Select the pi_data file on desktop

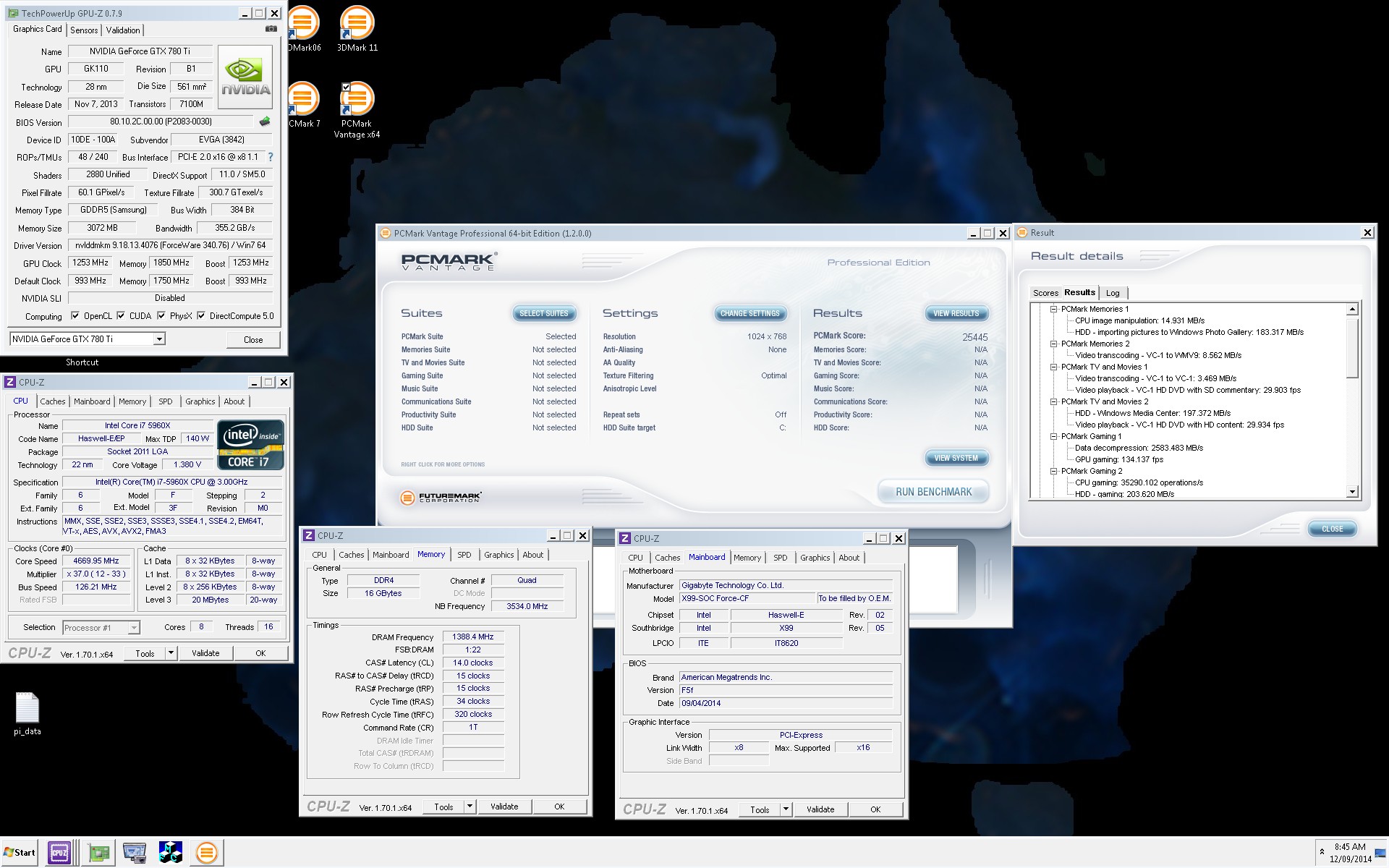(27, 714)
